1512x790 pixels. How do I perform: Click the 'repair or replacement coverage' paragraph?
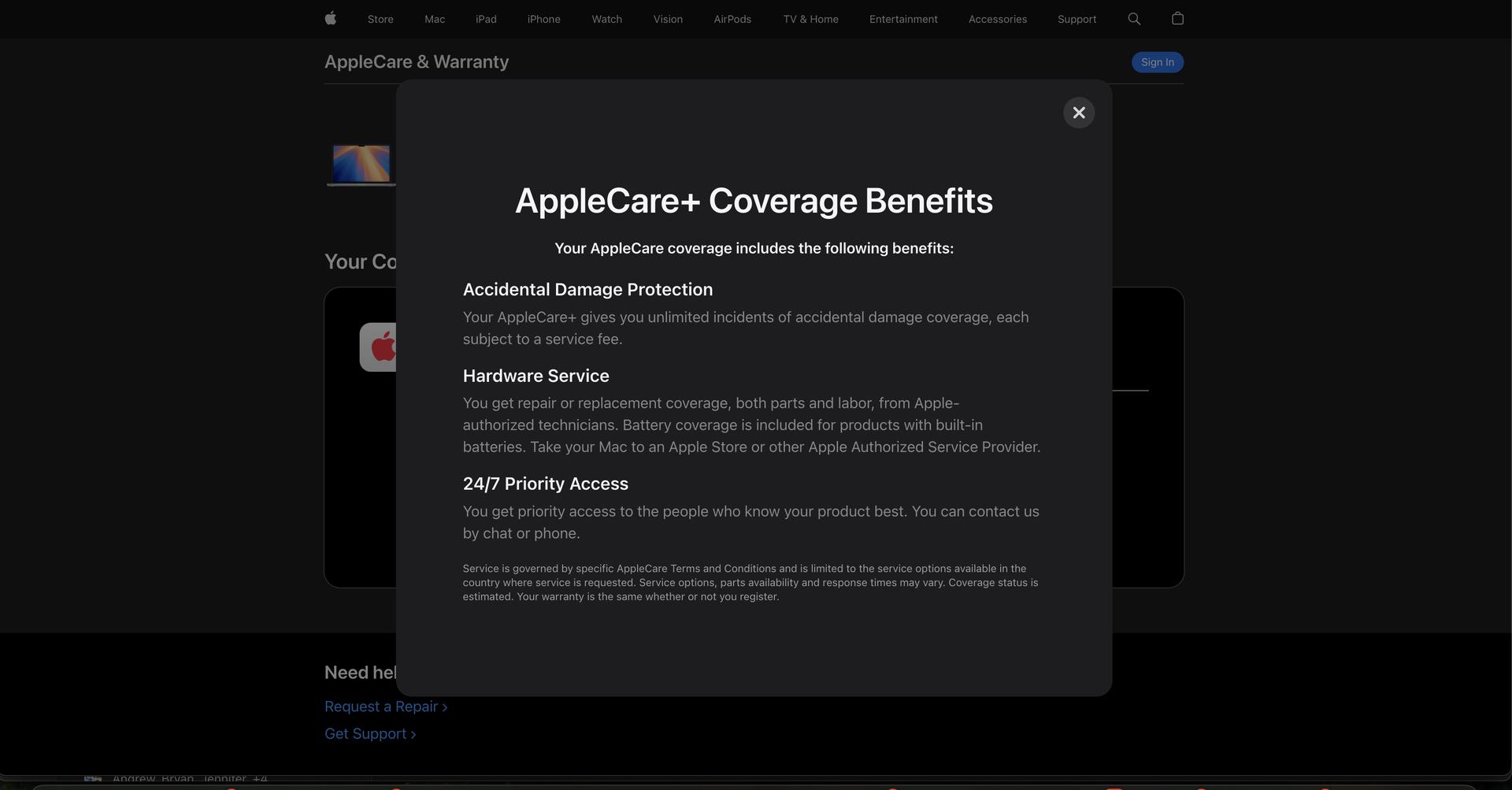tap(752, 425)
